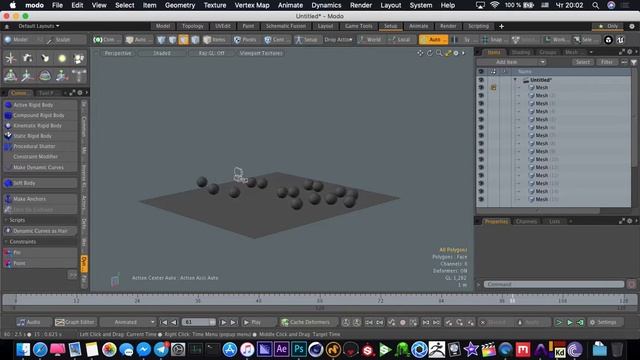Click viewport move/pan control icon

pyautogui.click(x=420, y=53)
